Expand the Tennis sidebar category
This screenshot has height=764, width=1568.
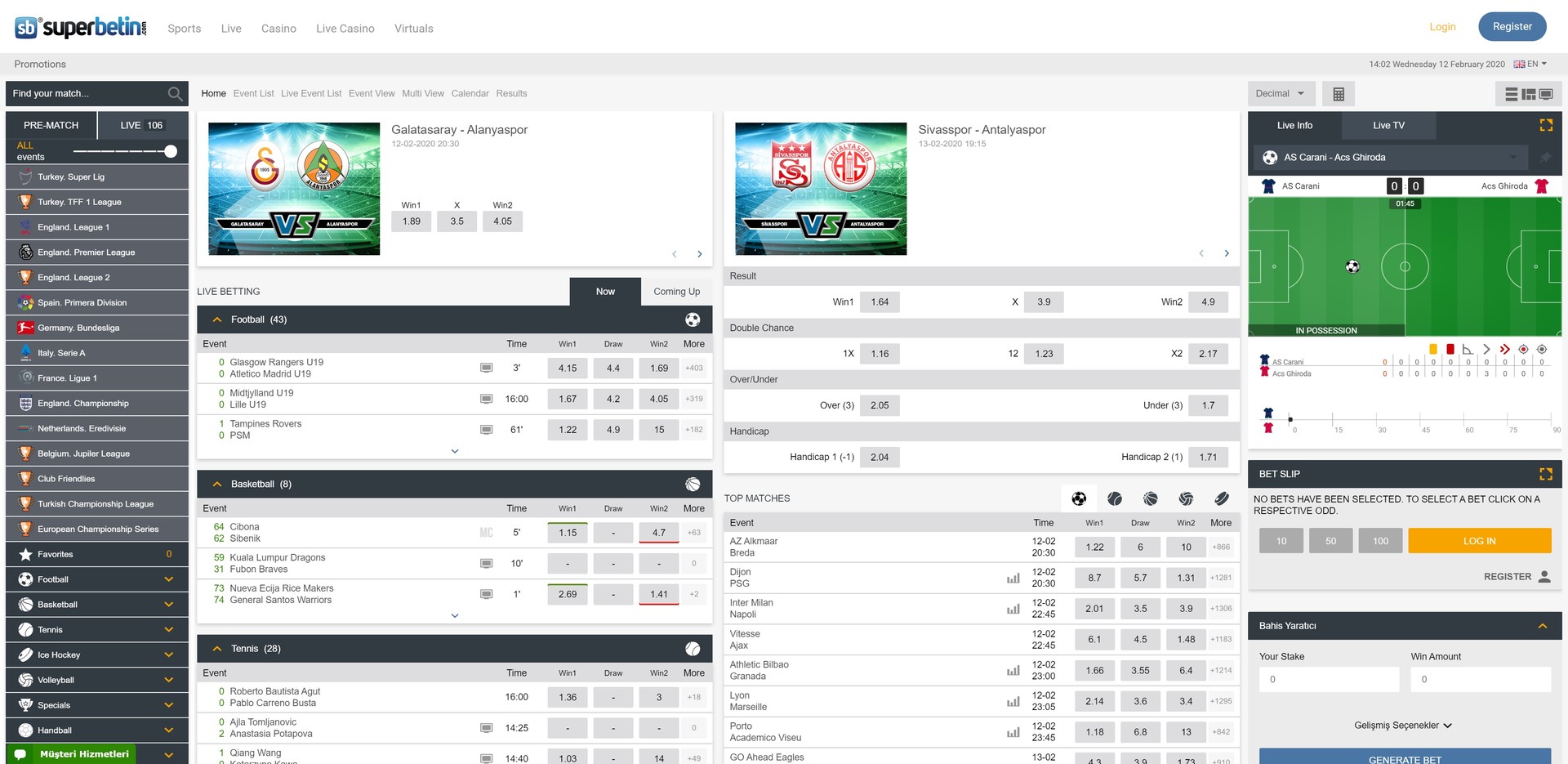pyautogui.click(x=169, y=630)
